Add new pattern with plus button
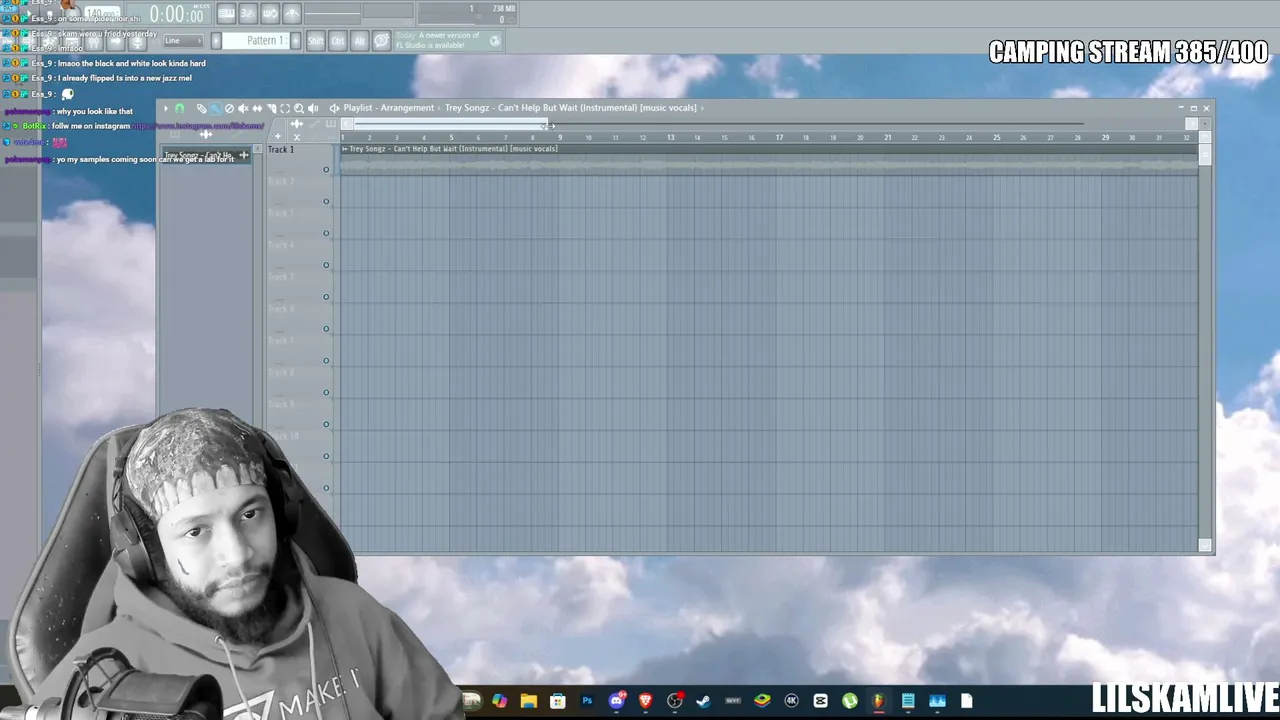 (x=295, y=41)
